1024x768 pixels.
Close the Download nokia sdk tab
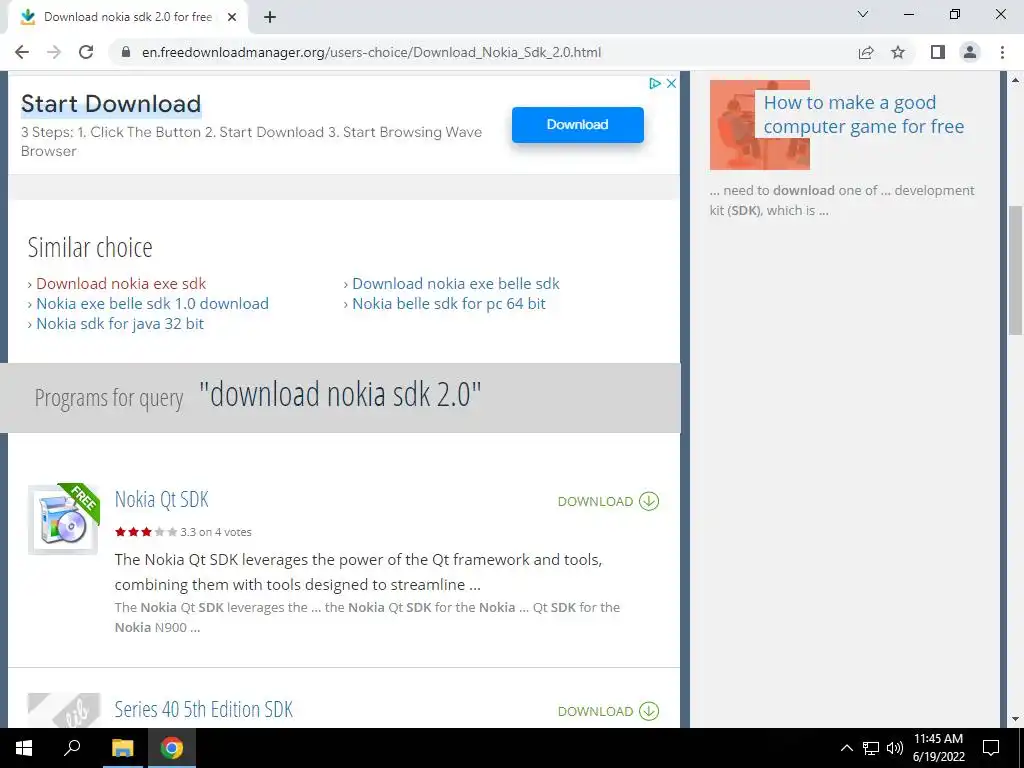(x=232, y=17)
